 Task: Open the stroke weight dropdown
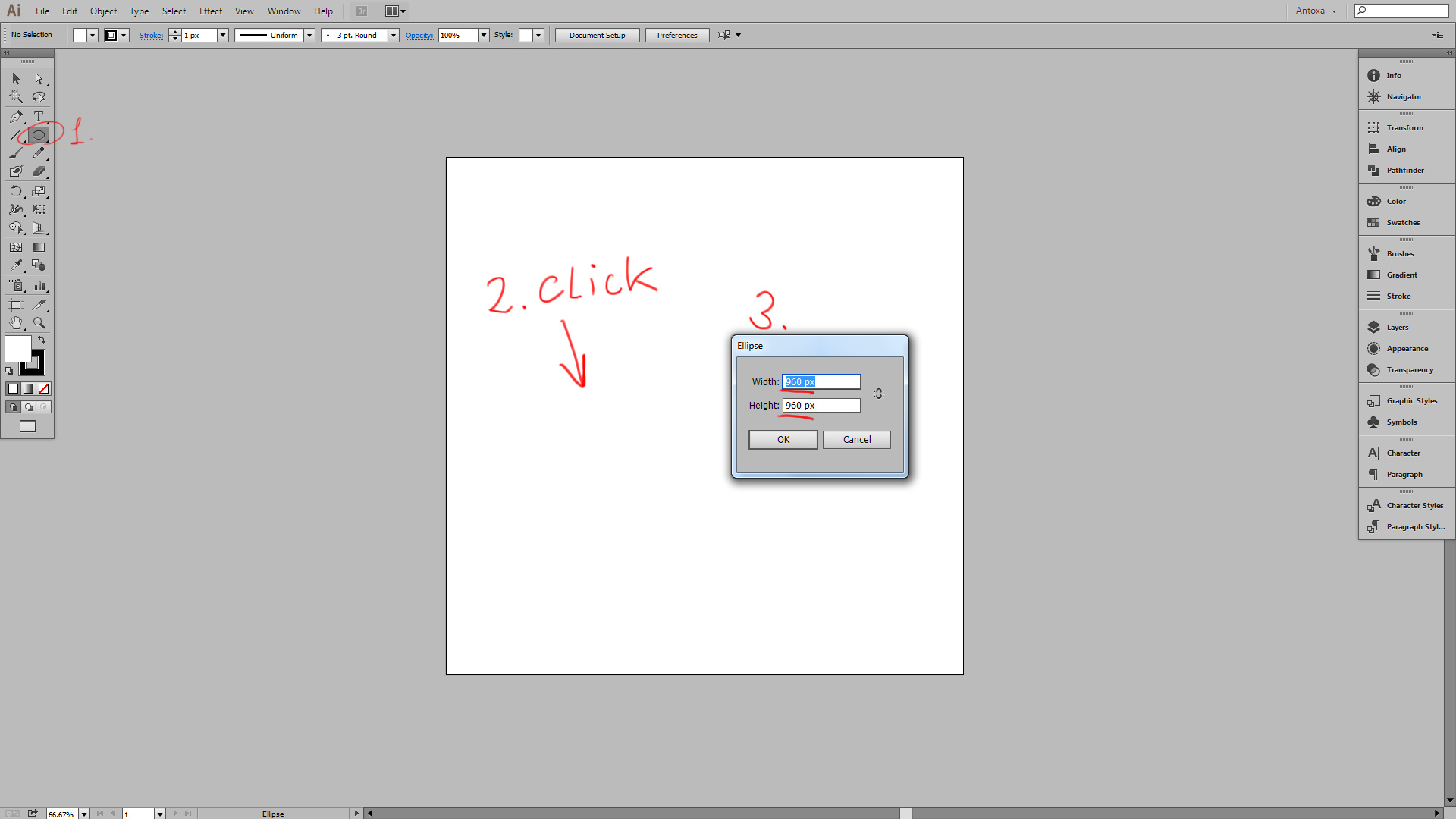click(x=223, y=36)
